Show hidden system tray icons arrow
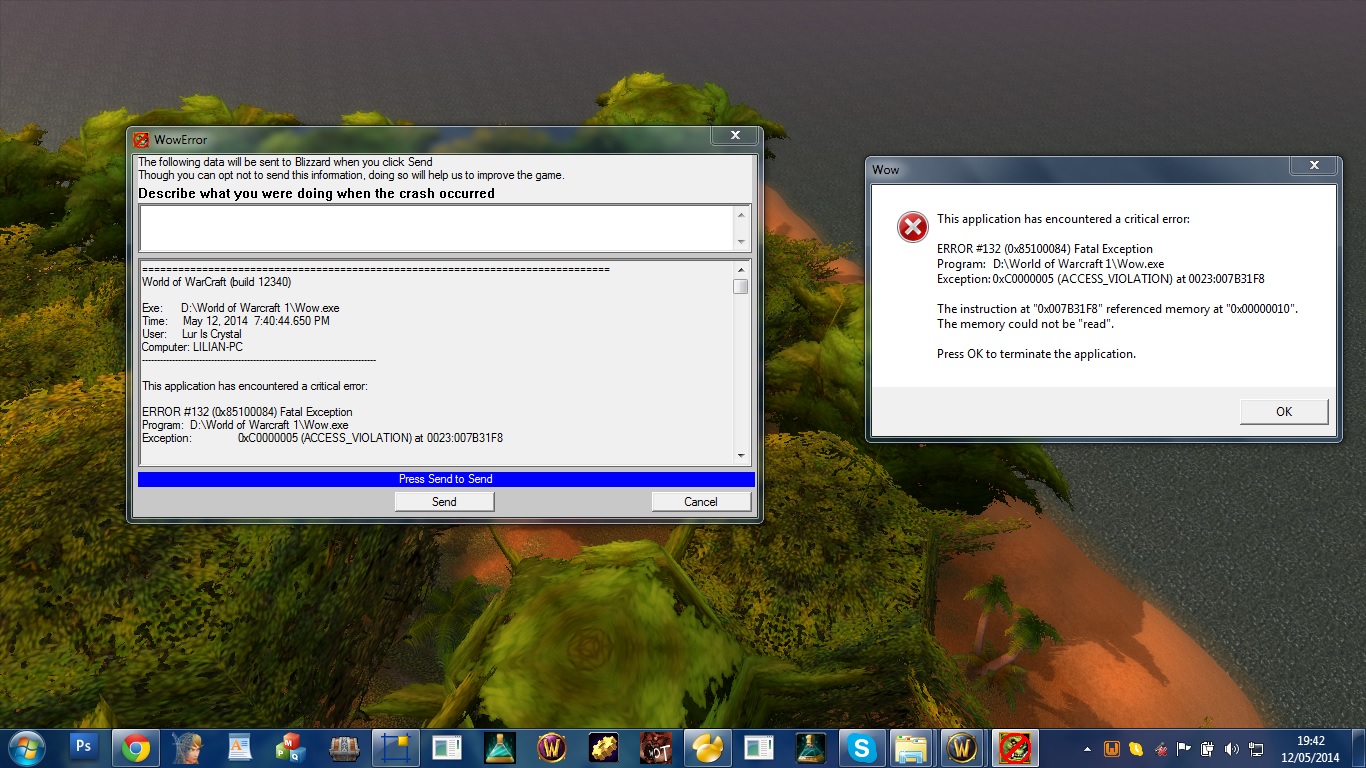 [1088, 748]
